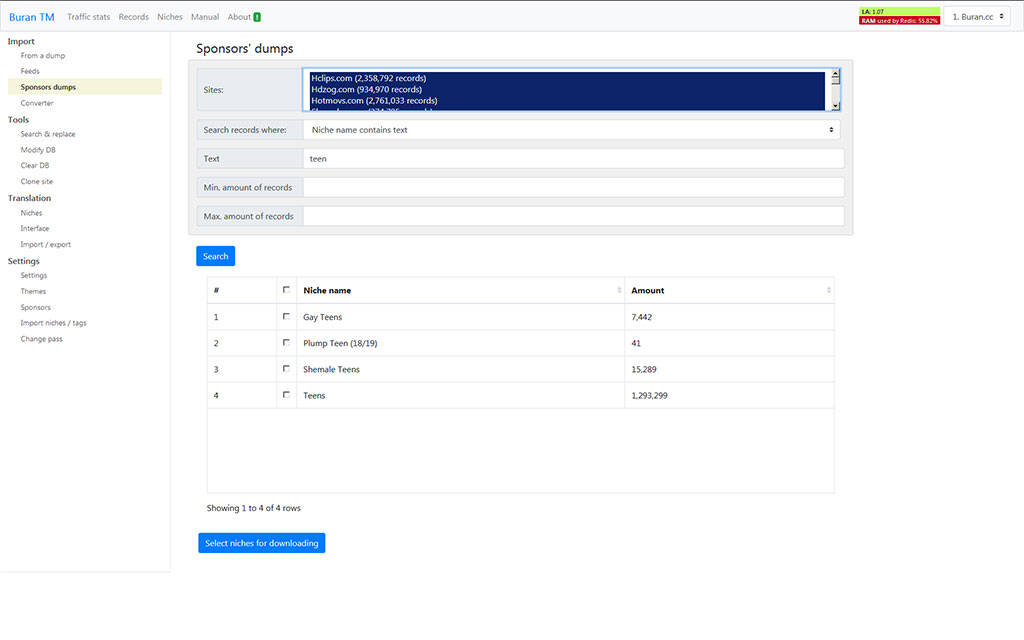Image resolution: width=1024 pixels, height=640 pixels.
Task: Open Feeds in sidebar
Action: [30, 71]
